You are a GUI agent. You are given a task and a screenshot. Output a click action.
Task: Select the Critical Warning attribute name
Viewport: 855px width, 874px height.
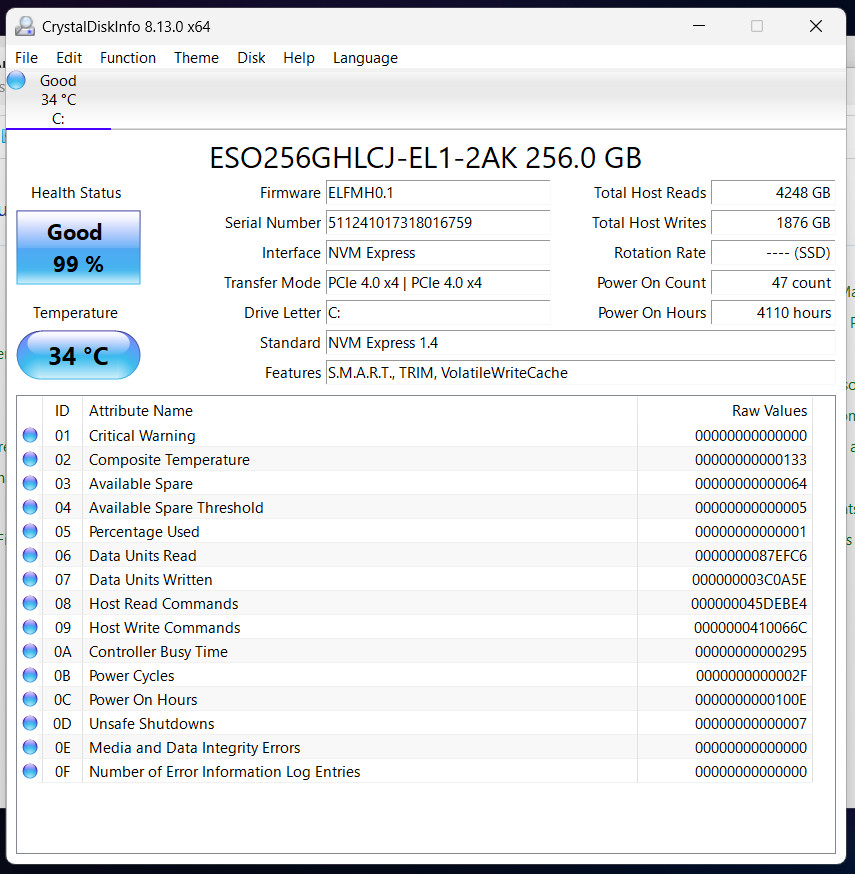click(142, 436)
